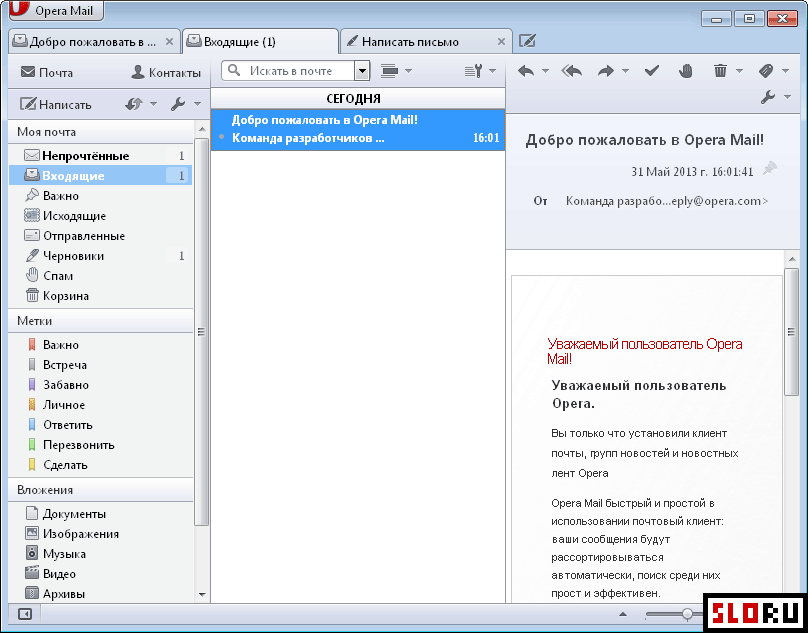
Task: Mark message as spam with the hand icon
Action: click(685, 71)
